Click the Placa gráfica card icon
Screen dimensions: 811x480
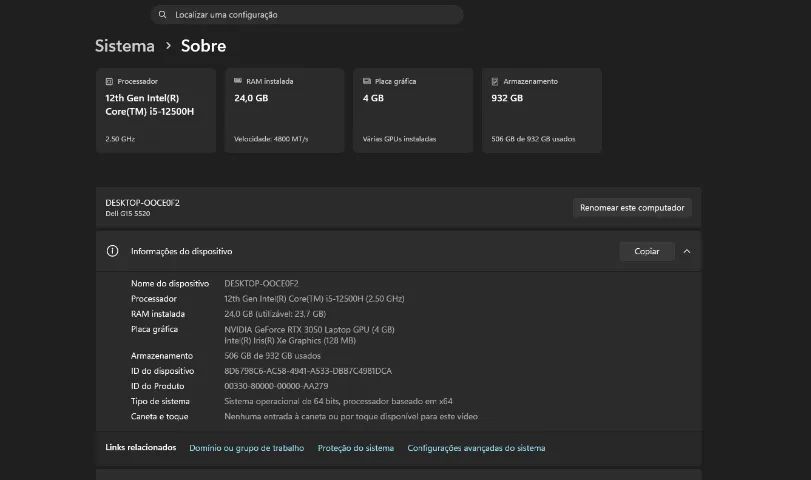point(367,81)
